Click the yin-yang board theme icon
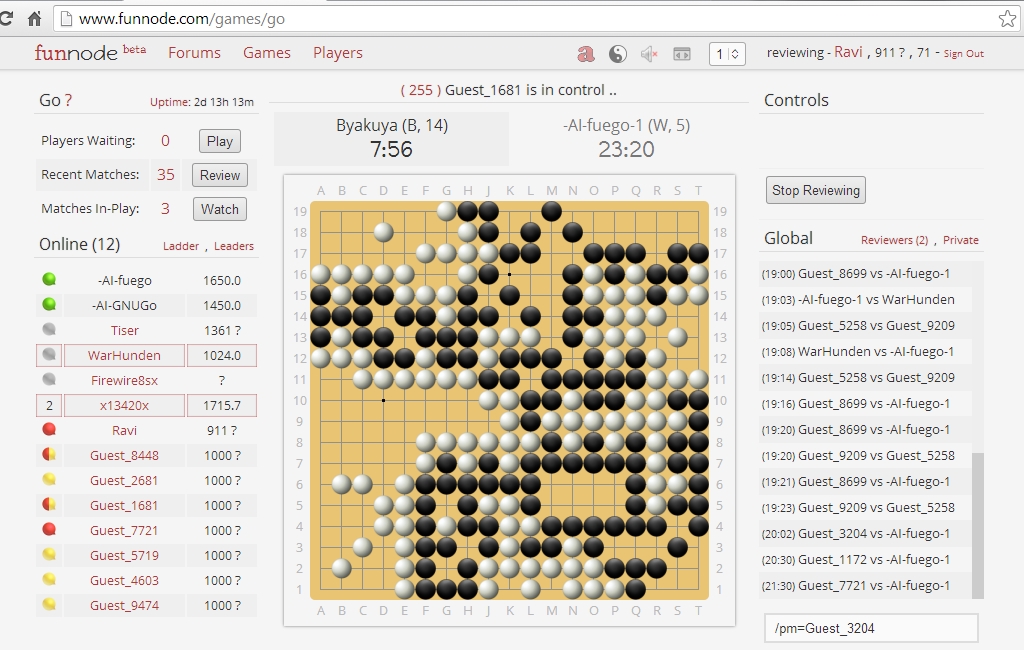1024x650 pixels. click(x=618, y=53)
